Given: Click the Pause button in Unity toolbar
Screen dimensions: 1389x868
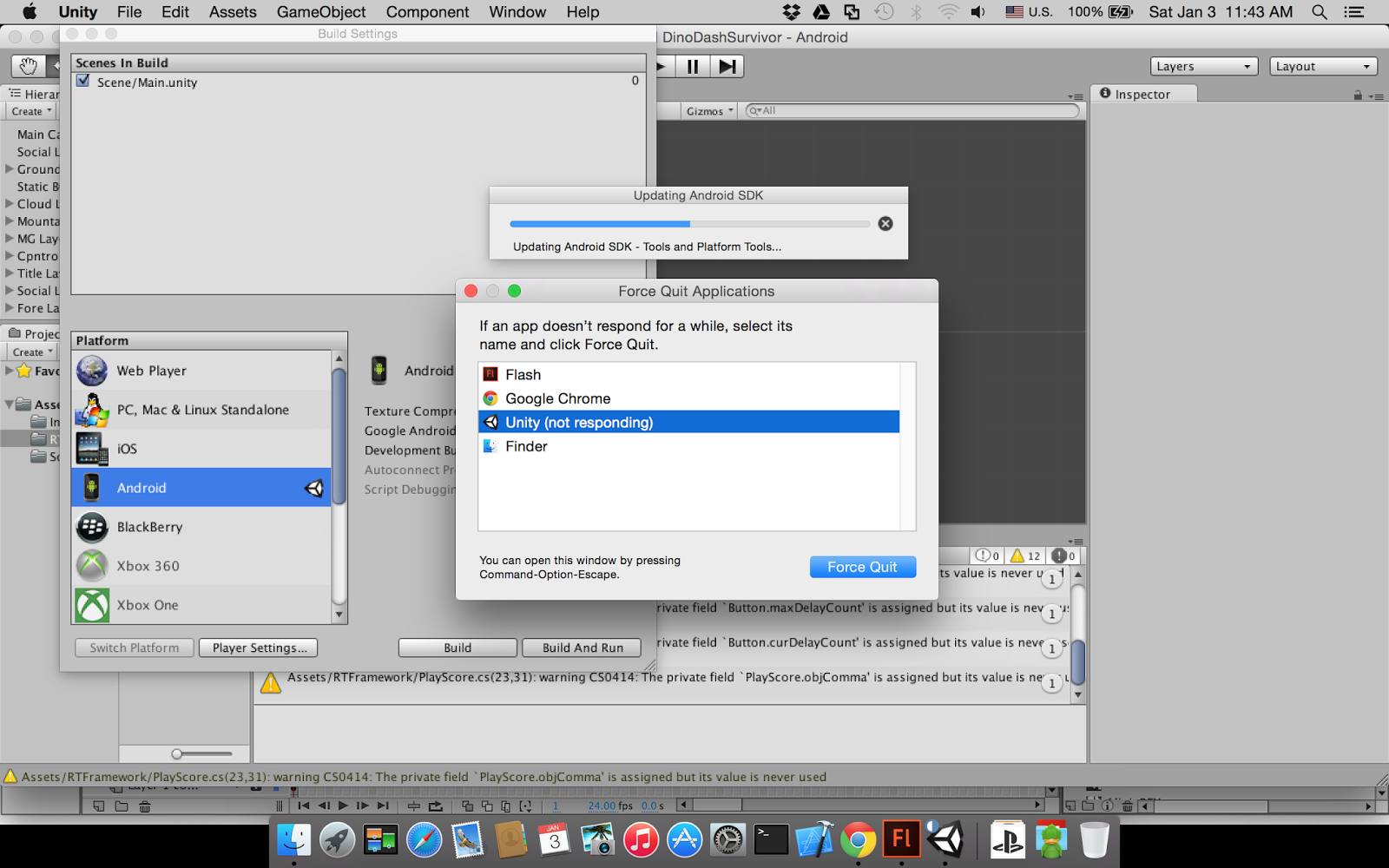Looking at the screenshot, I should point(693,66).
